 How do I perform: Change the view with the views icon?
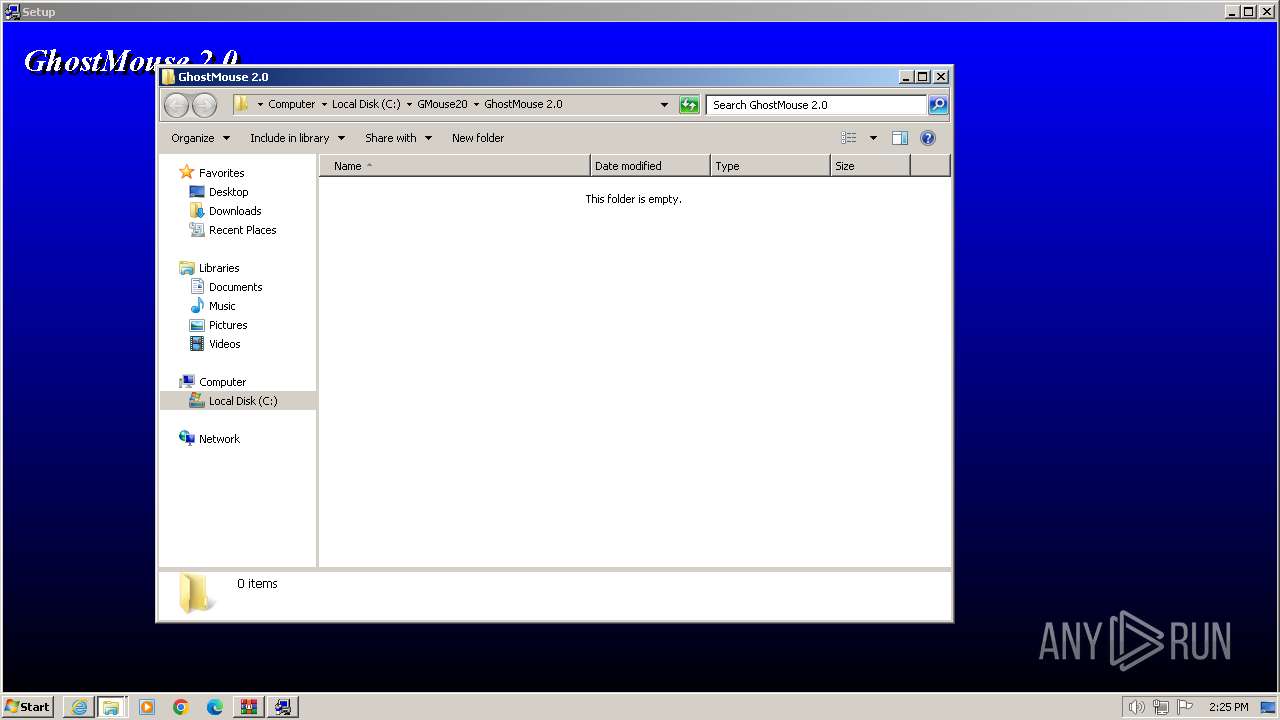tap(849, 138)
